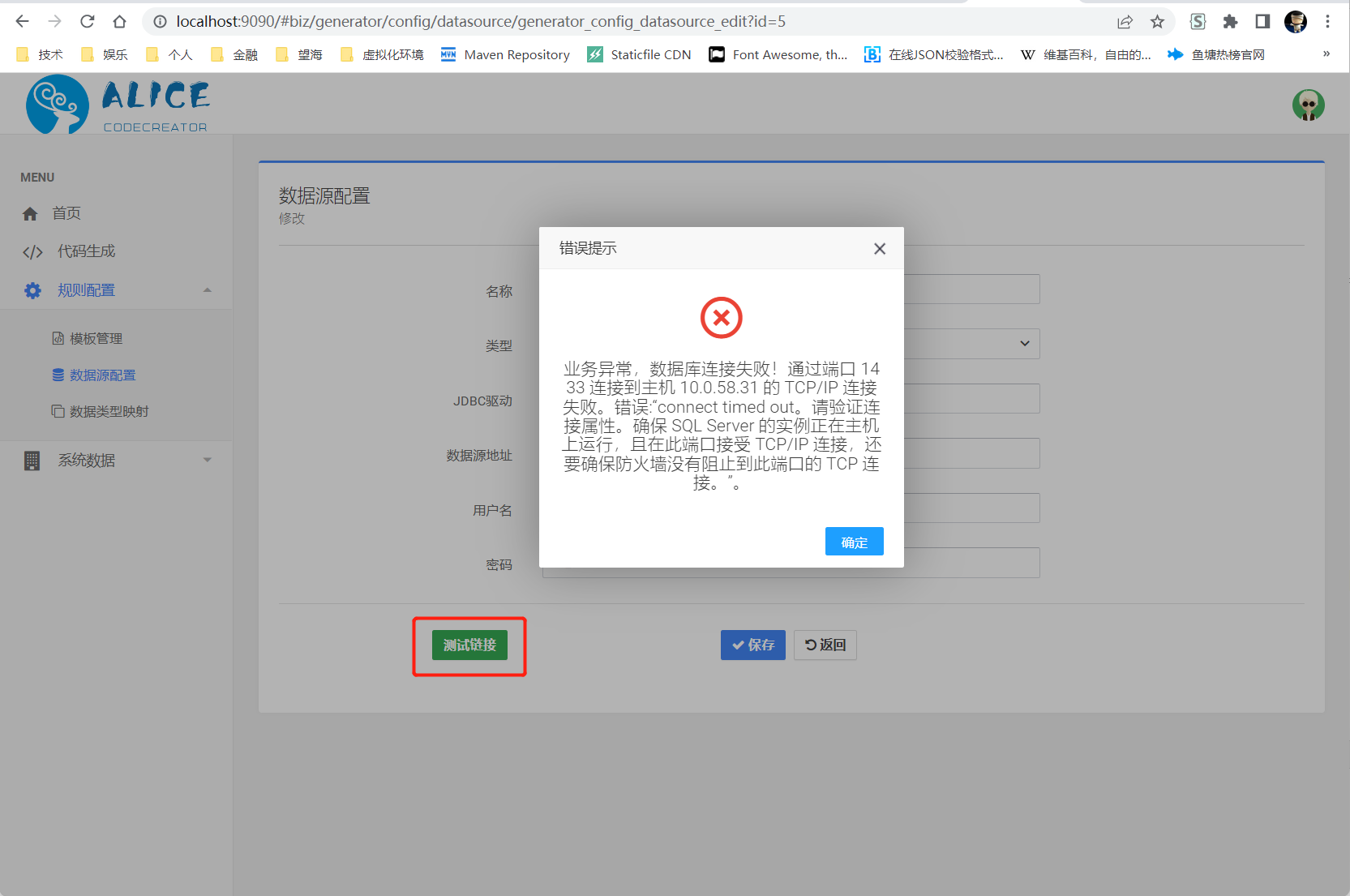The image size is (1350, 896).
Task: Click the browser back arrow
Action: pos(22,22)
